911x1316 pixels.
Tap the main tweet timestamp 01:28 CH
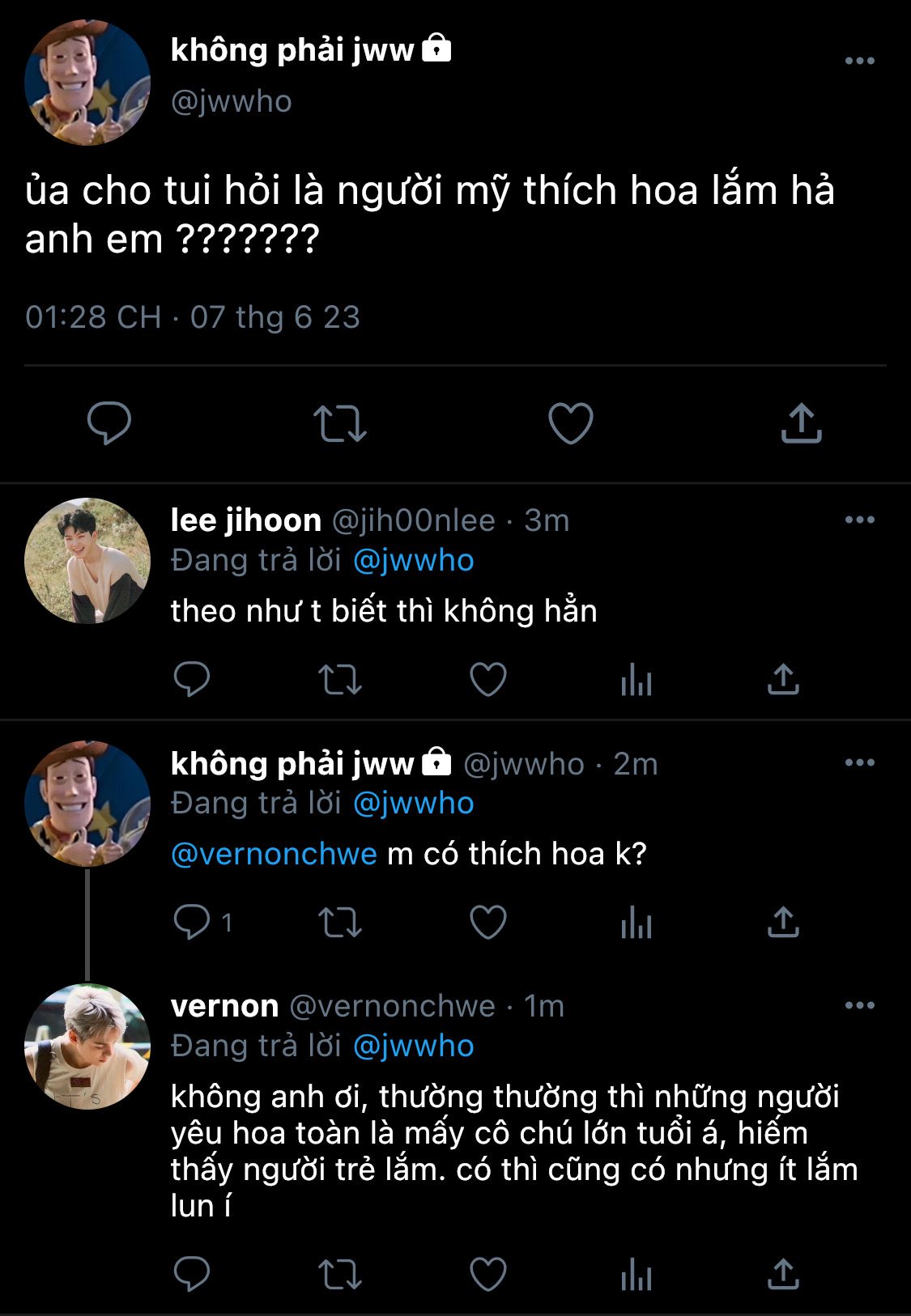[x=93, y=317]
